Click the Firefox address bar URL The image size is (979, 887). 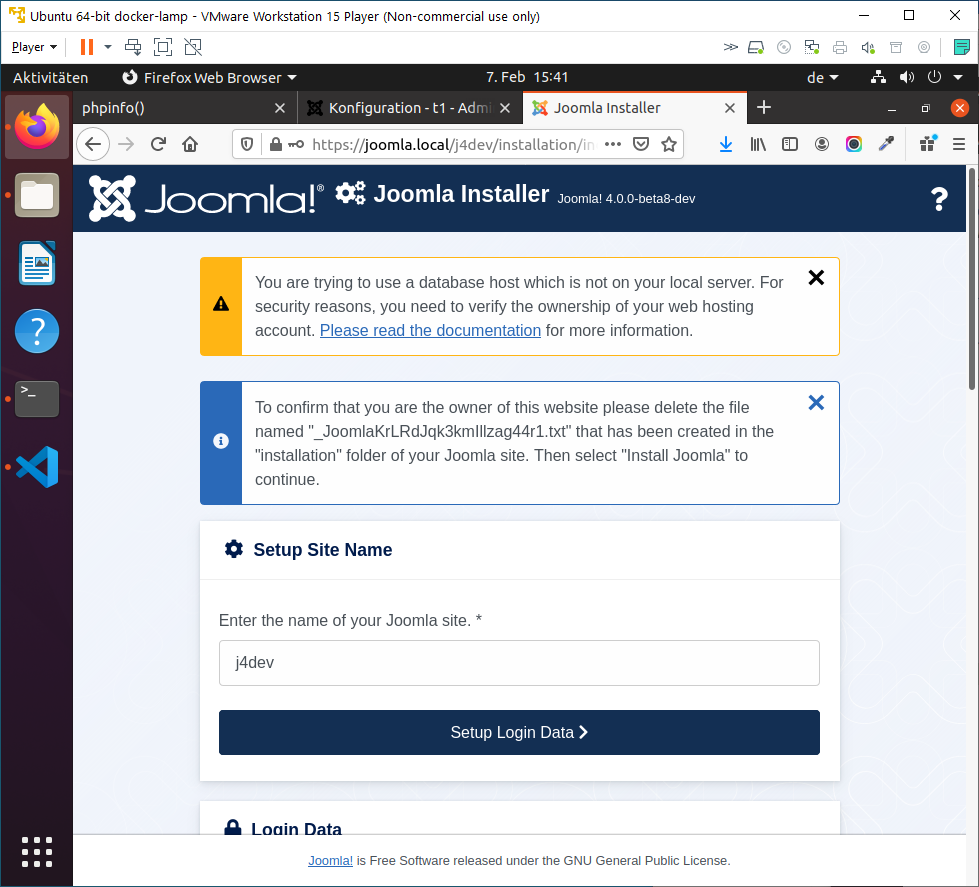click(453, 145)
